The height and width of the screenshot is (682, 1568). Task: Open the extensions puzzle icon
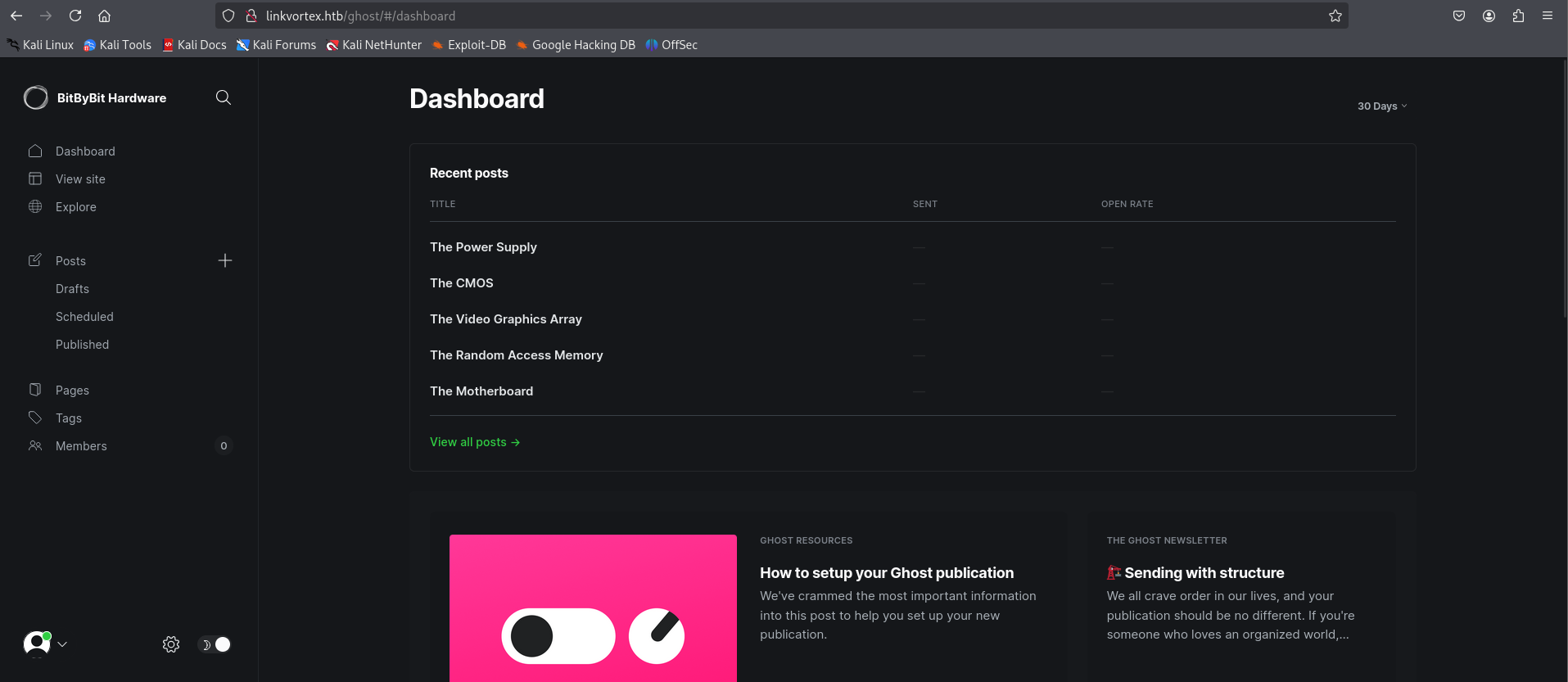click(x=1518, y=16)
